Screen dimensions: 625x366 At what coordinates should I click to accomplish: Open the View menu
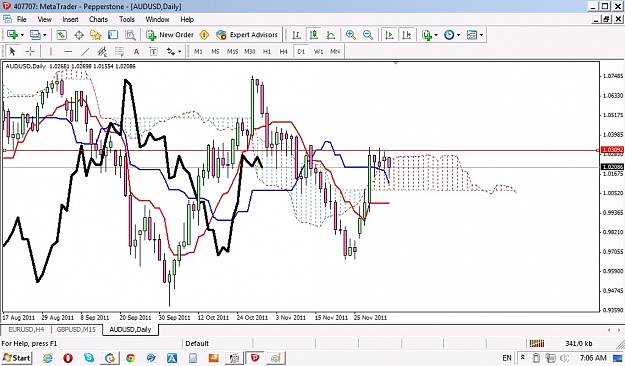coord(45,19)
